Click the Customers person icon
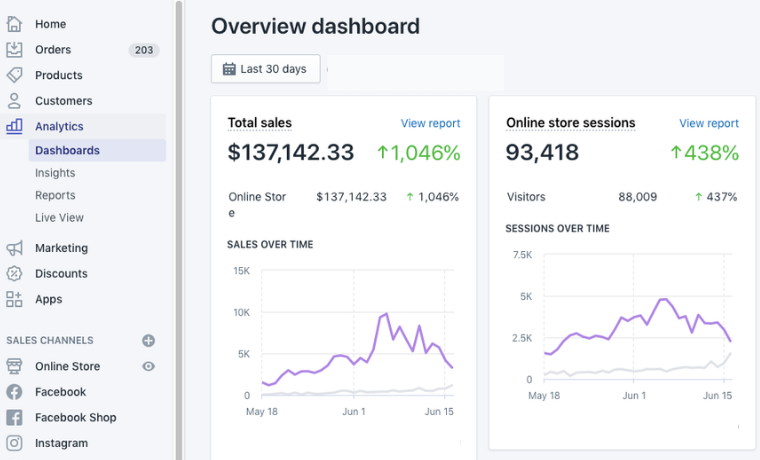 (x=14, y=101)
